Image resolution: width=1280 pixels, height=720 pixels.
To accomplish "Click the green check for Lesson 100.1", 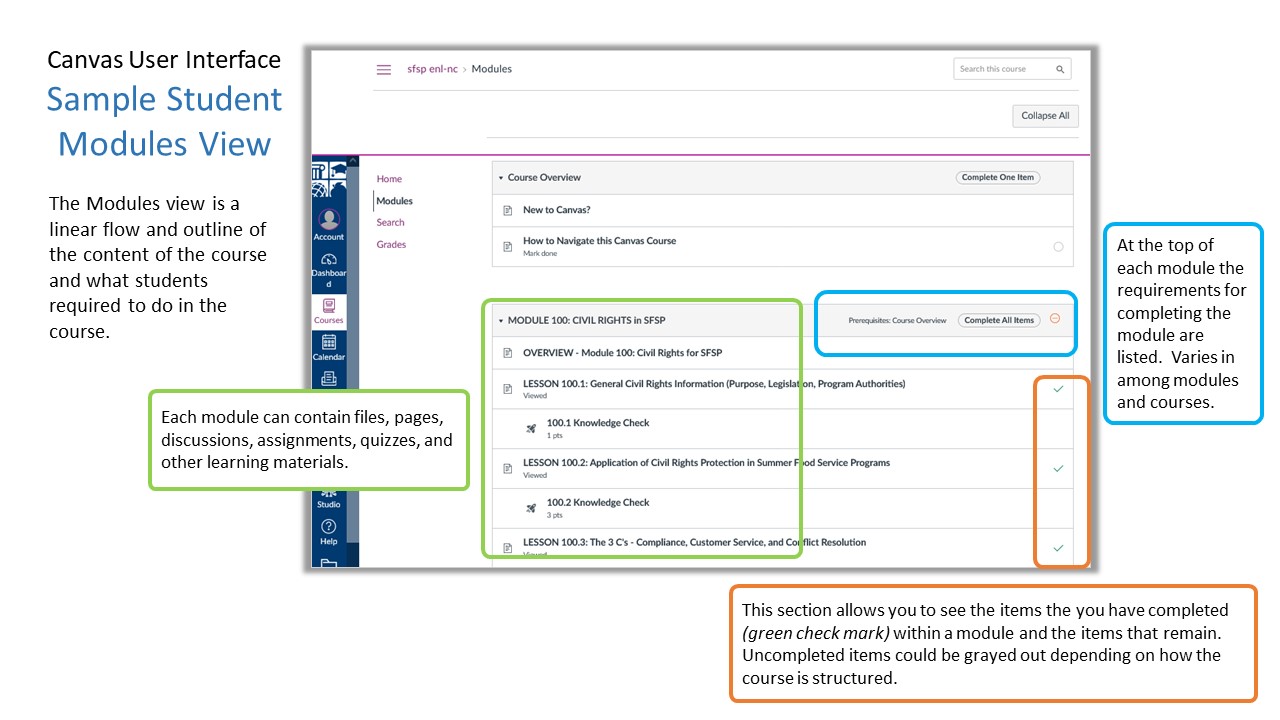I will 1058,389.
